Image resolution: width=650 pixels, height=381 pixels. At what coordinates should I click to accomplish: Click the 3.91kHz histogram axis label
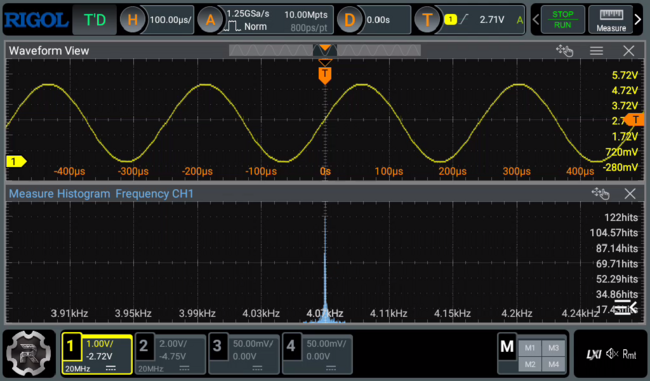pos(69,313)
